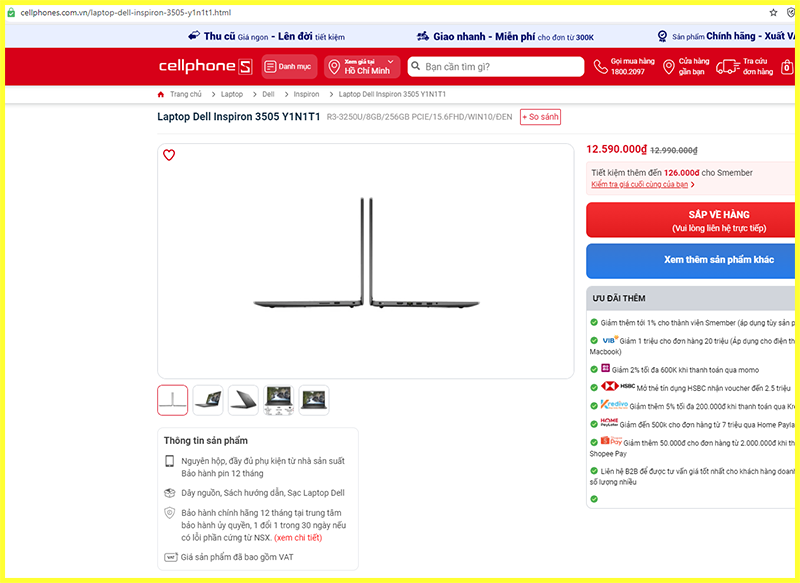This screenshot has width=800, height=583.
Task: Select the first product thumbnail
Action: point(171,398)
